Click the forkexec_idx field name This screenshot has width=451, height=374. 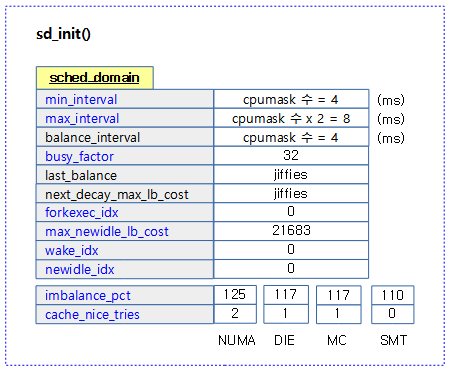82,213
